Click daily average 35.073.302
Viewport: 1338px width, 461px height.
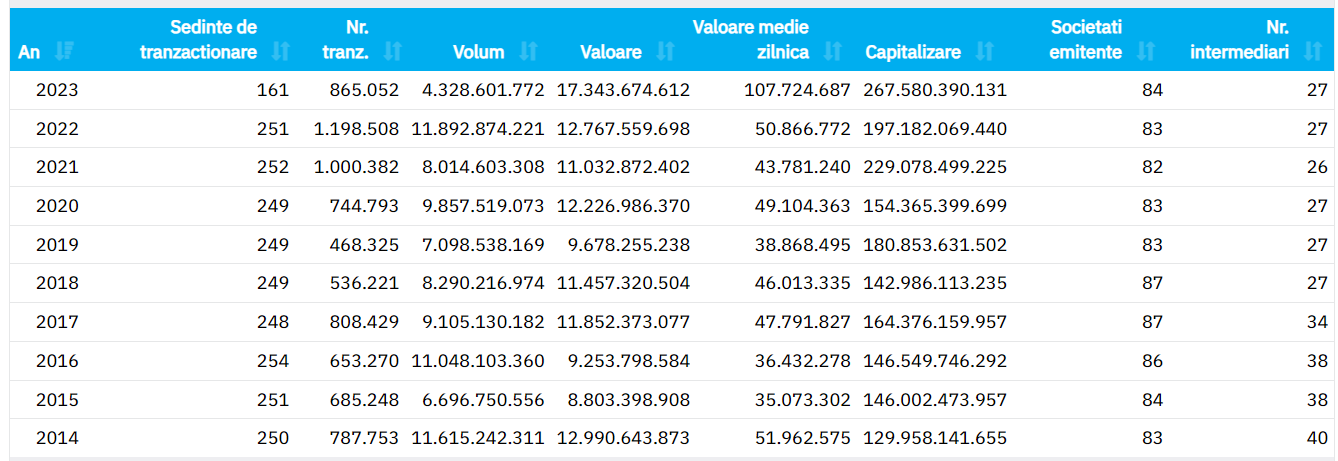click(x=802, y=400)
